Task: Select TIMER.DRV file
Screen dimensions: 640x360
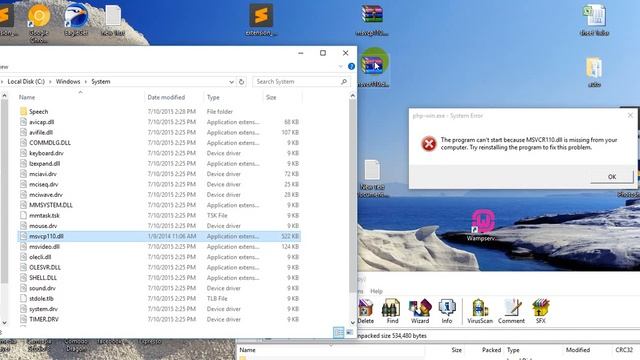Action: coord(44,319)
